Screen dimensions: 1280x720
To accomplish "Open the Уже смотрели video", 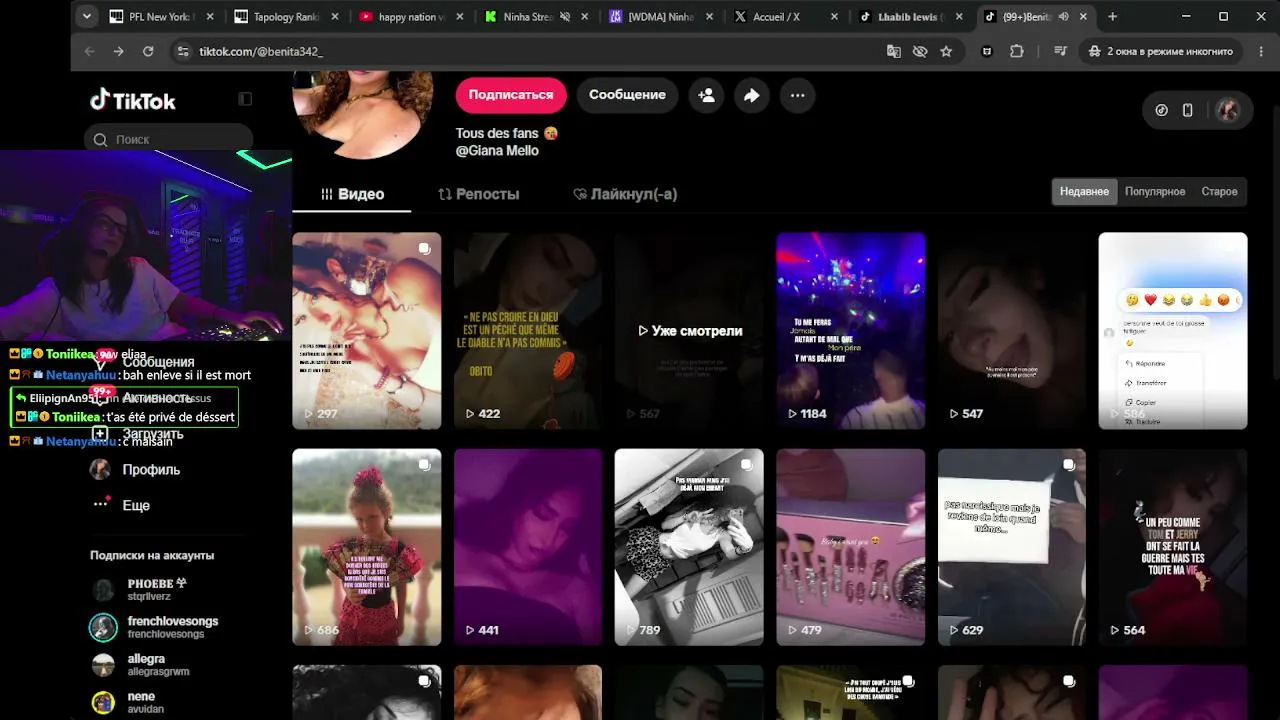I will pos(689,331).
